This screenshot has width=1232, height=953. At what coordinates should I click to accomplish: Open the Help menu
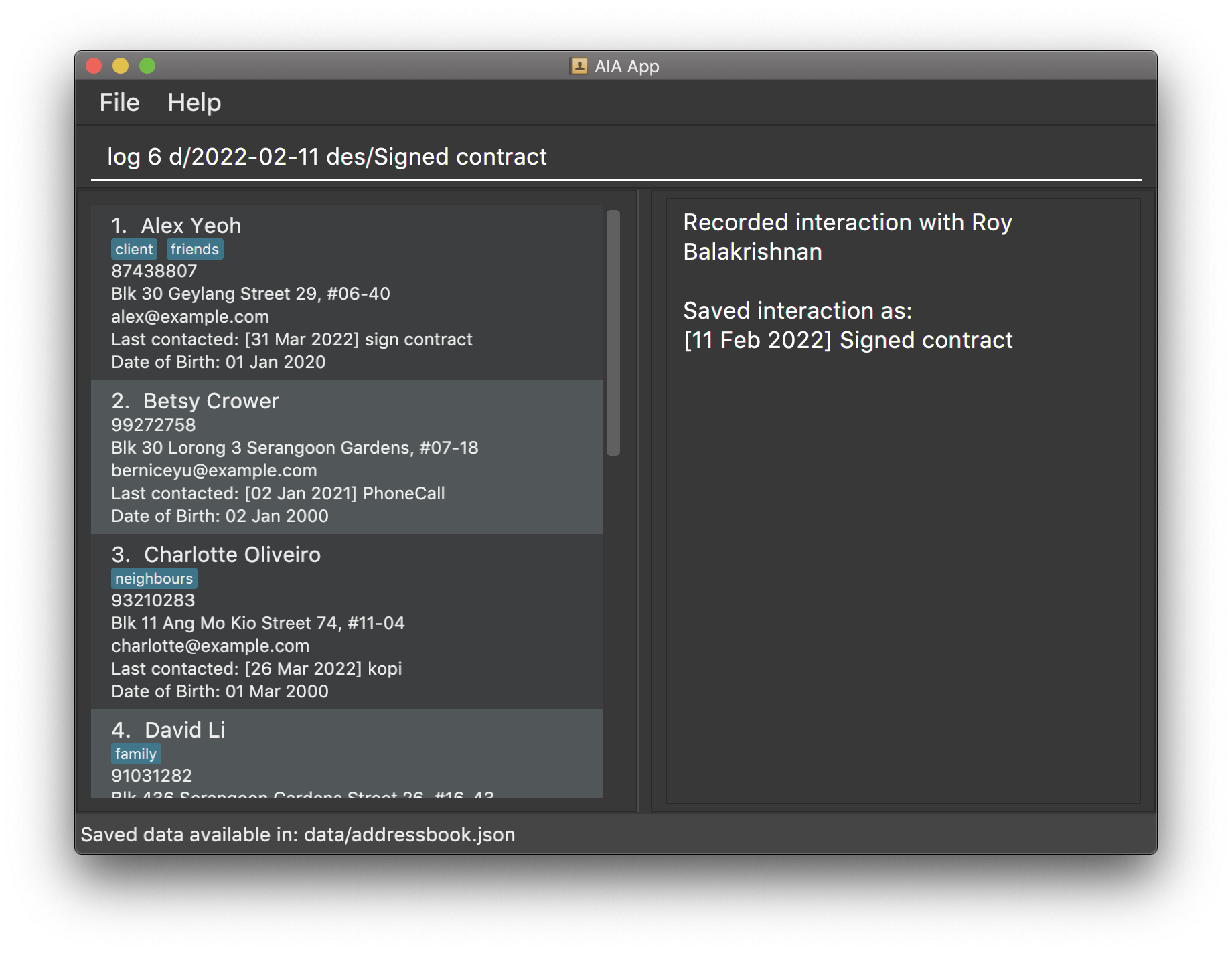(194, 102)
